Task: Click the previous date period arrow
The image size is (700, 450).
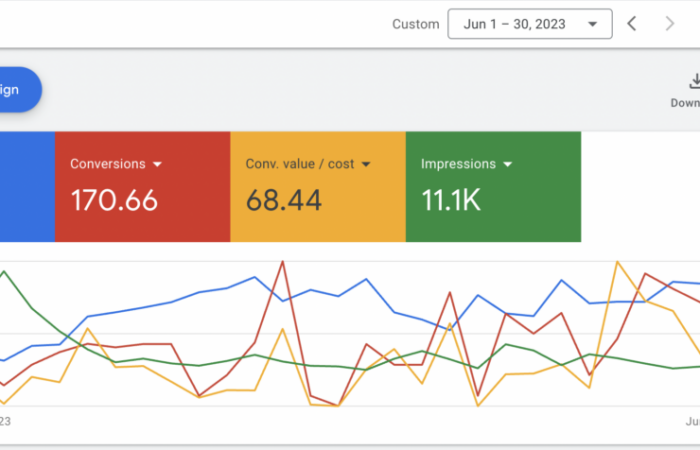Action: (631, 24)
